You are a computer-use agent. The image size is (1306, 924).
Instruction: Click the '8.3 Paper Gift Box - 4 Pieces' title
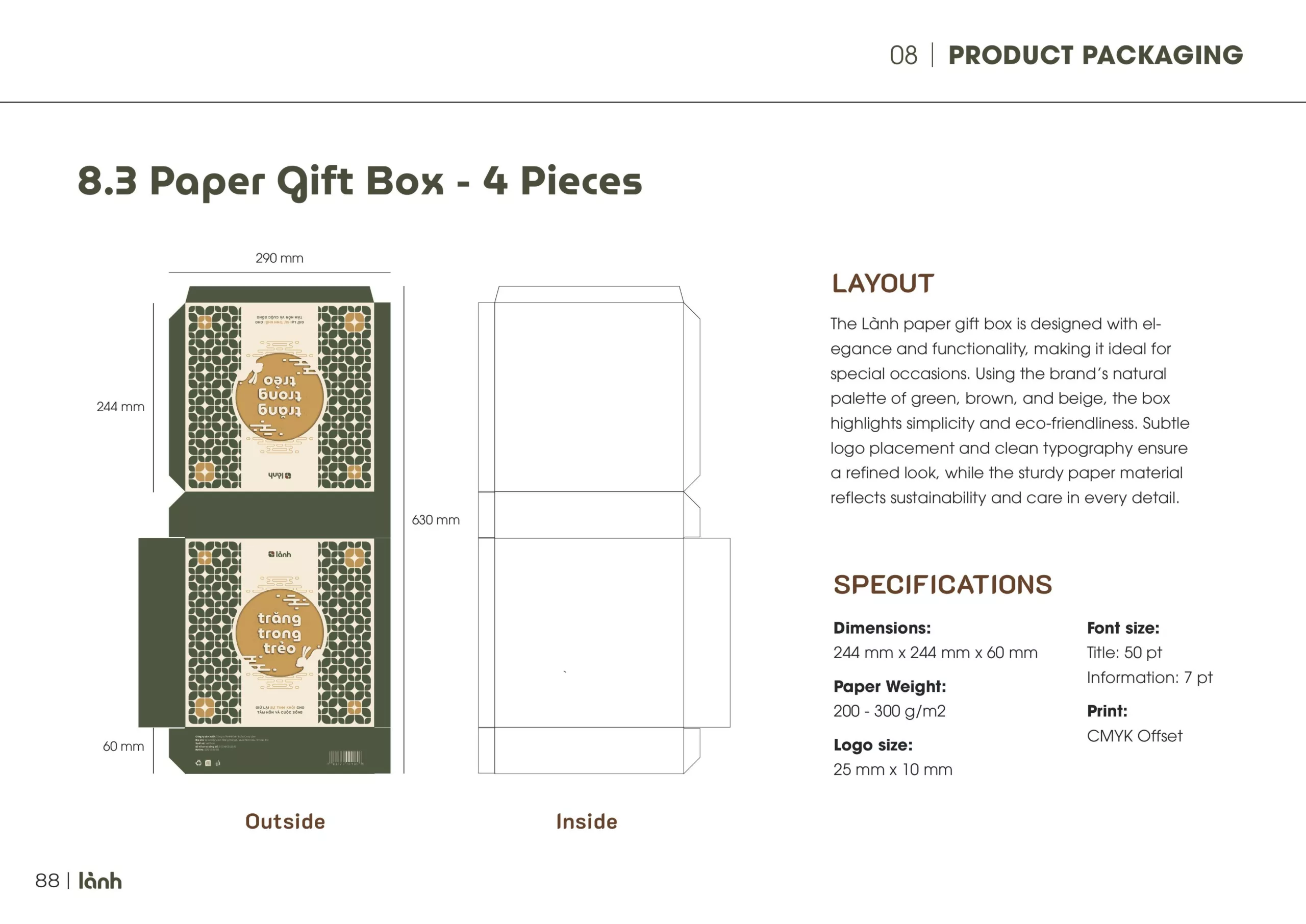pyautogui.click(x=360, y=181)
